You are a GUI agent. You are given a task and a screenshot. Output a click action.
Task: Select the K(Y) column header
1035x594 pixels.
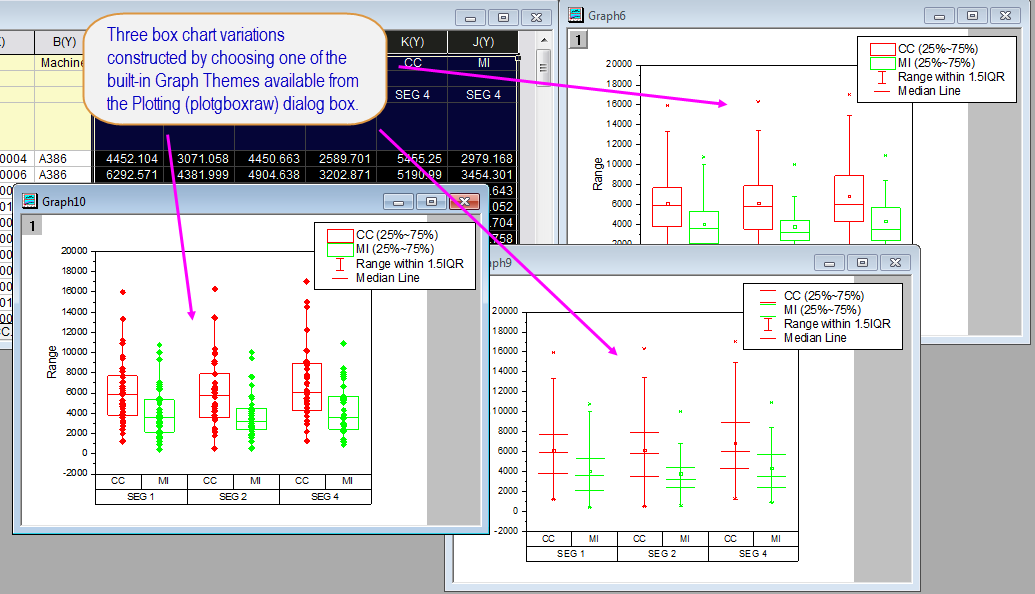pyautogui.click(x=412, y=41)
